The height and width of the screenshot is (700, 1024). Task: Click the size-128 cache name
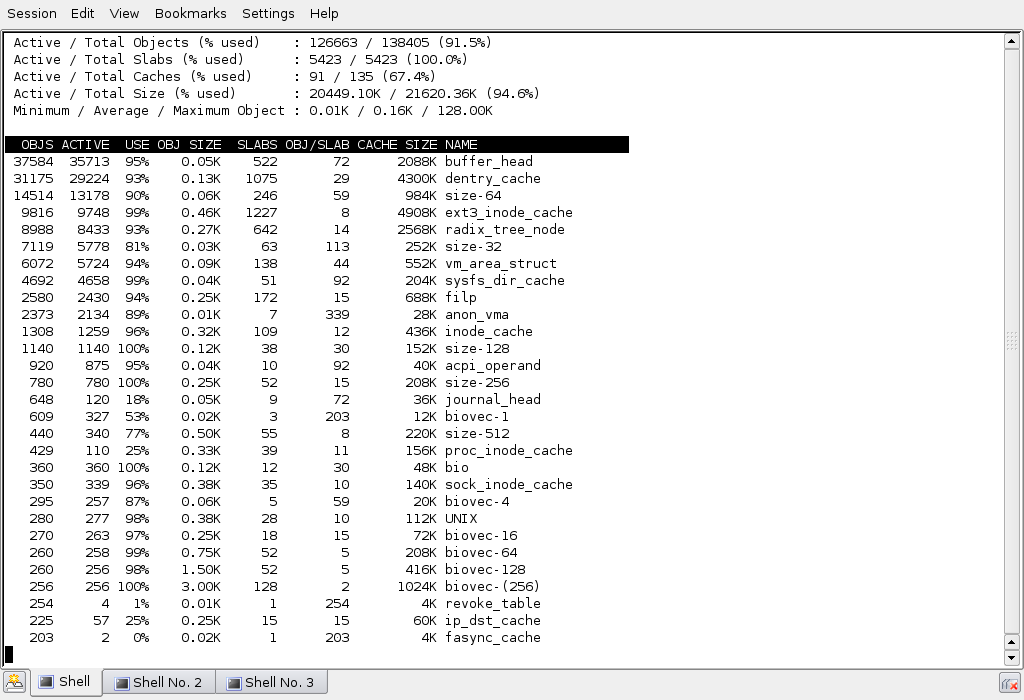[477, 348]
